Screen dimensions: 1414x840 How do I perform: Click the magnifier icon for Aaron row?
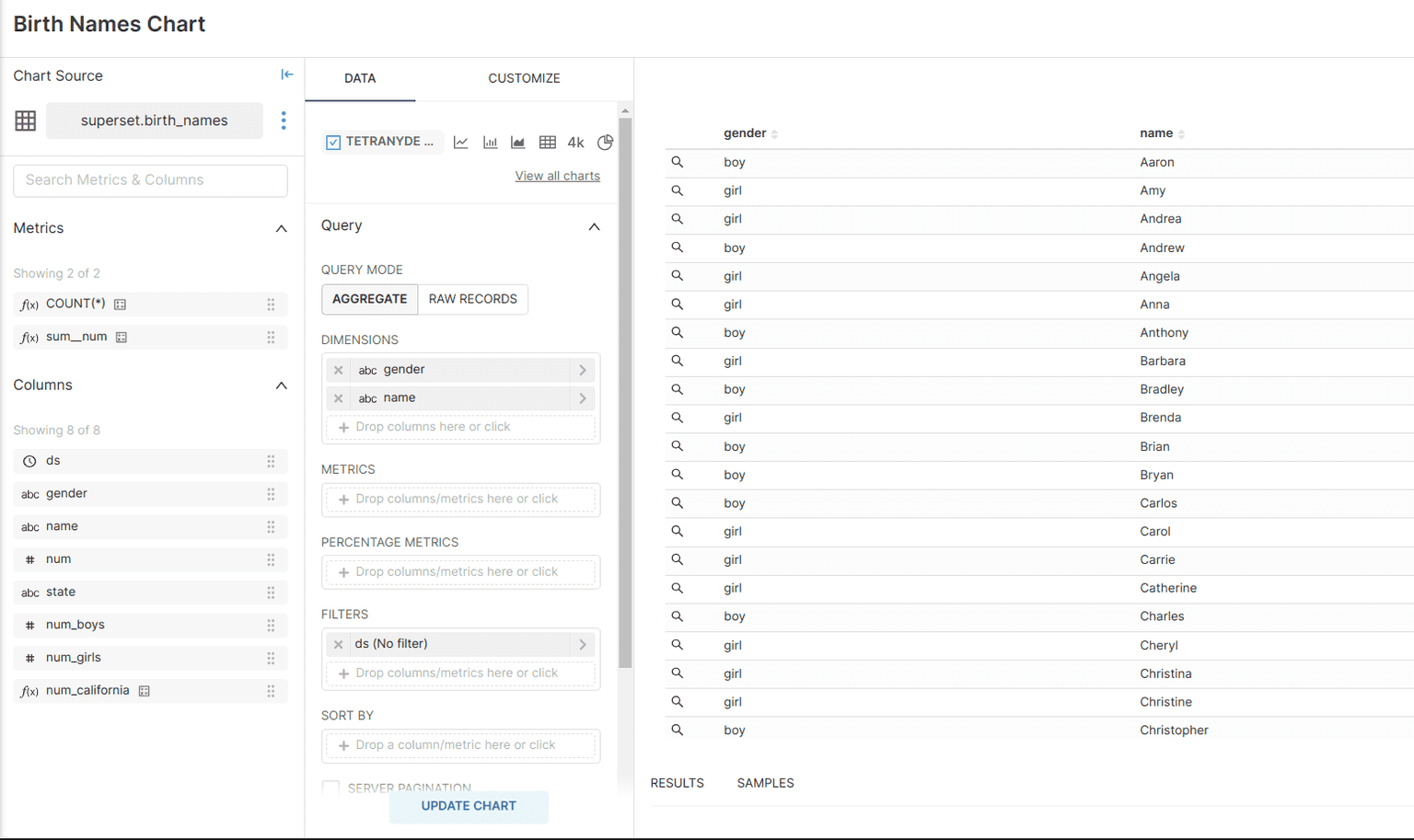point(678,162)
